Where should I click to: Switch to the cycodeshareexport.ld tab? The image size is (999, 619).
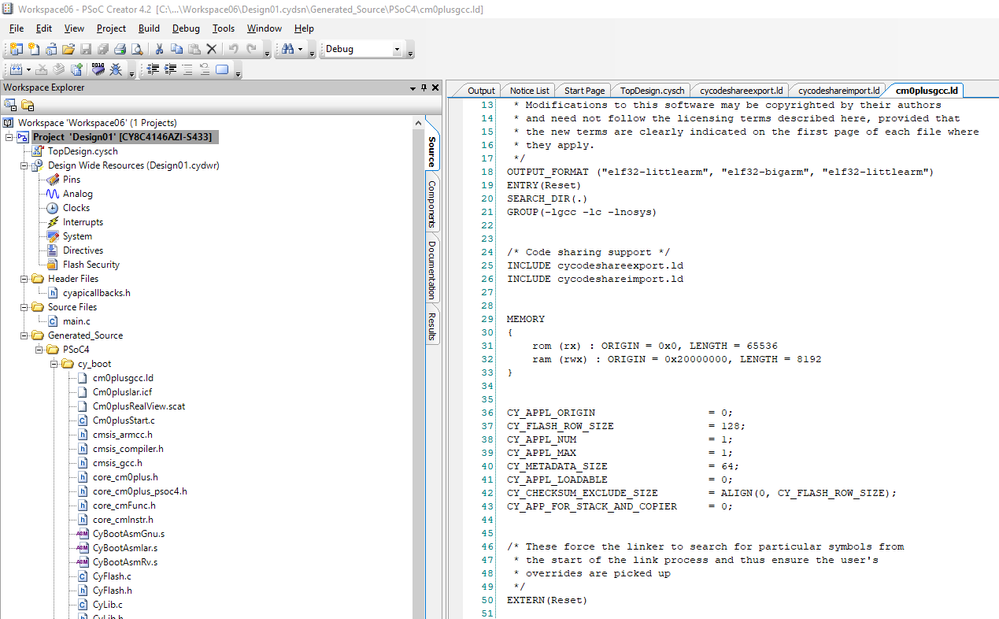(740, 90)
